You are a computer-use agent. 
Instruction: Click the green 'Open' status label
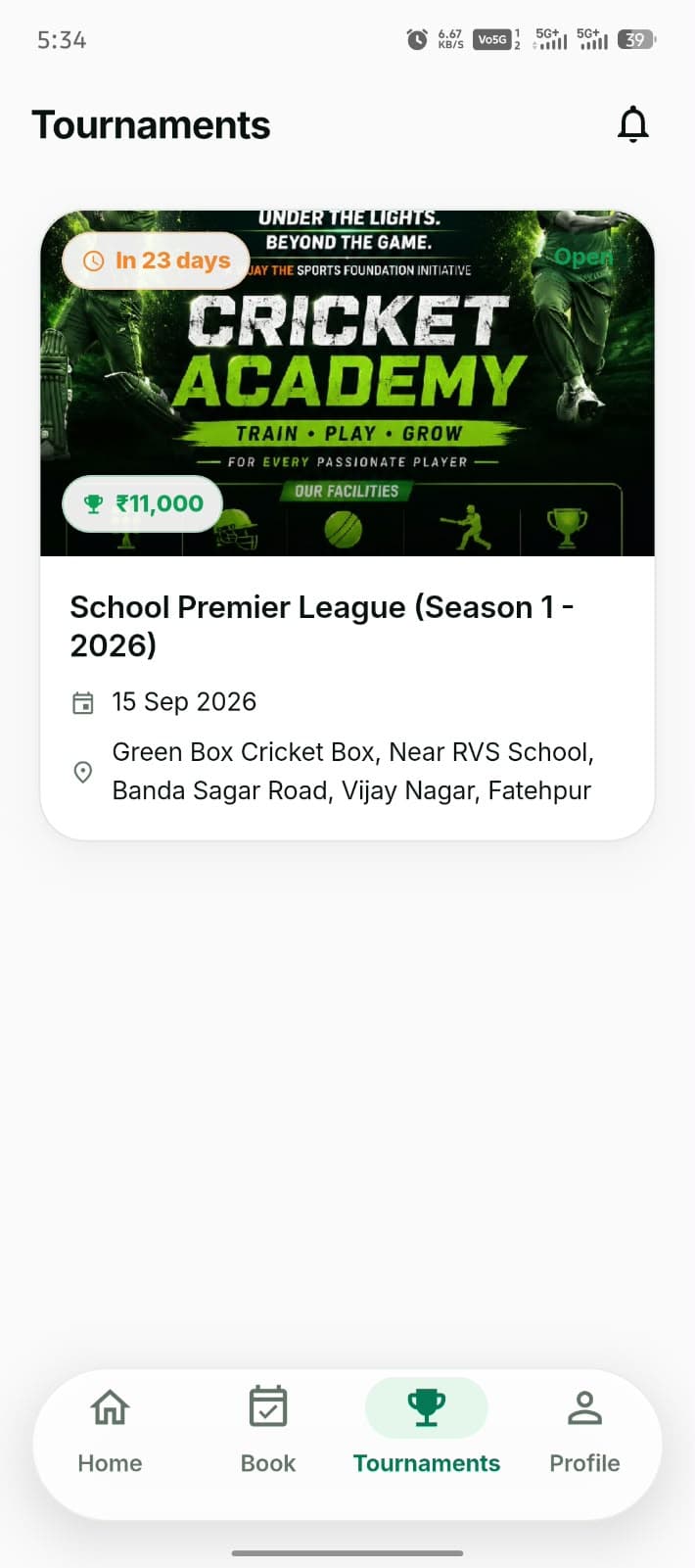click(583, 257)
